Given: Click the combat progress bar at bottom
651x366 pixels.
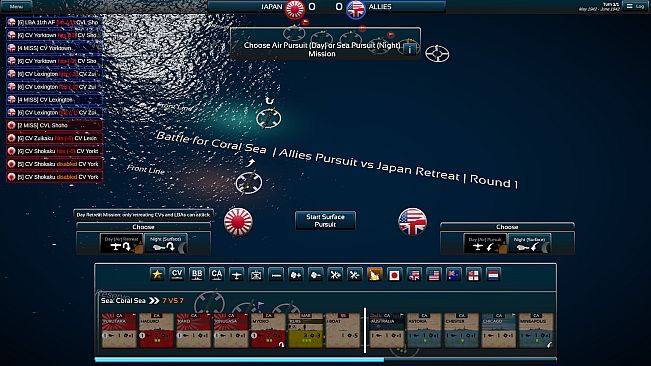Looking at the screenshot, I should click(326, 360).
